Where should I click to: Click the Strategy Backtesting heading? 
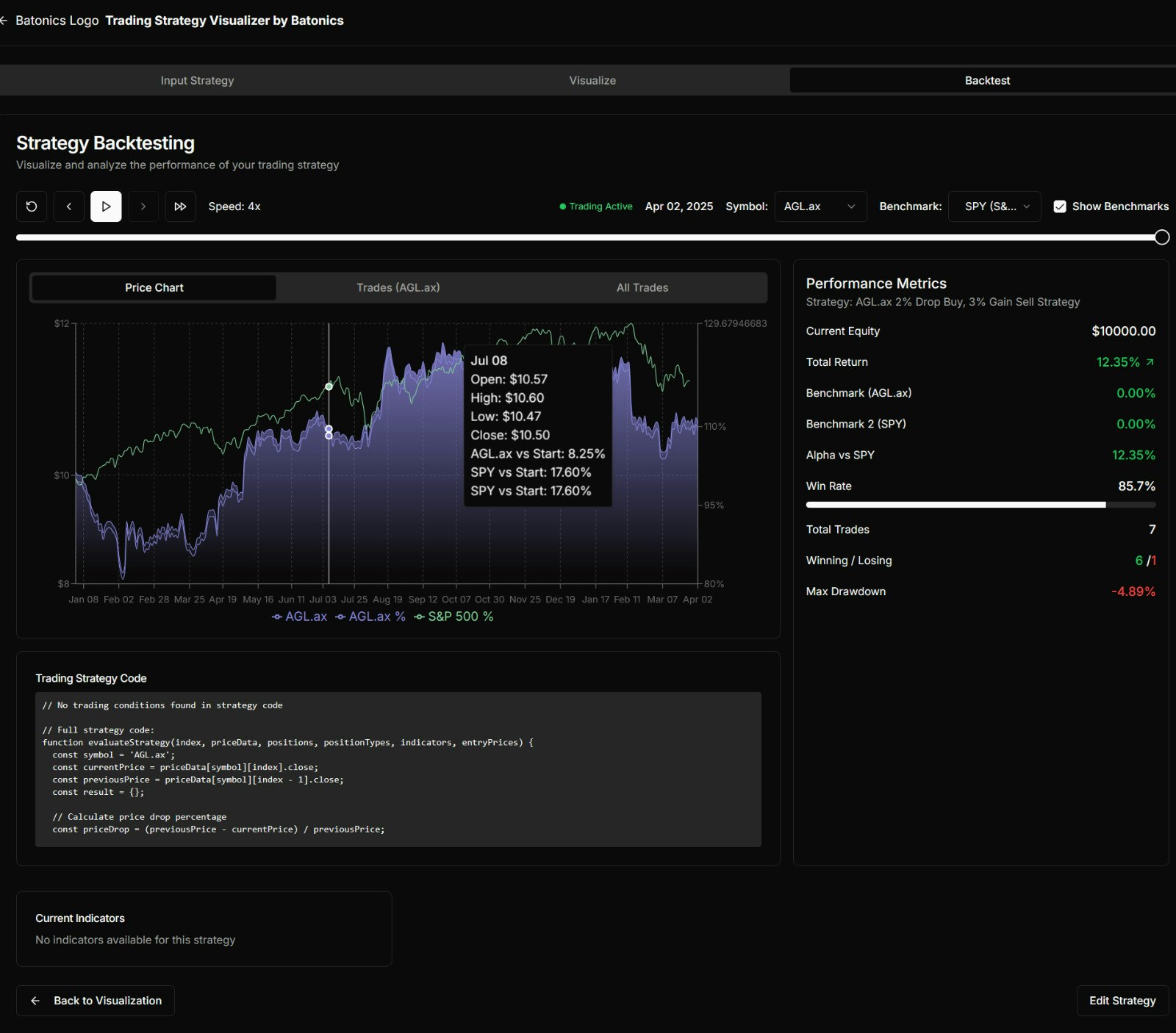tap(106, 143)
